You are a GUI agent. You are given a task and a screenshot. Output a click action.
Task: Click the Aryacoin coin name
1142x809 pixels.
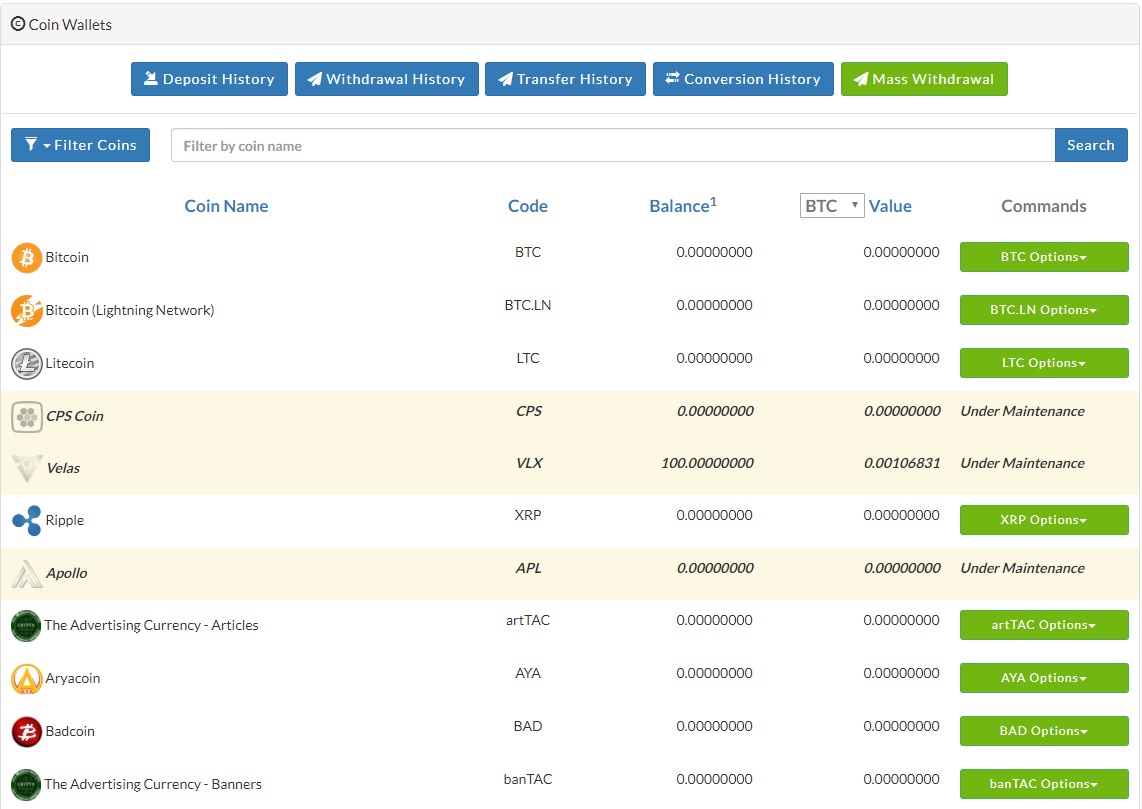(x=73, y=679)
